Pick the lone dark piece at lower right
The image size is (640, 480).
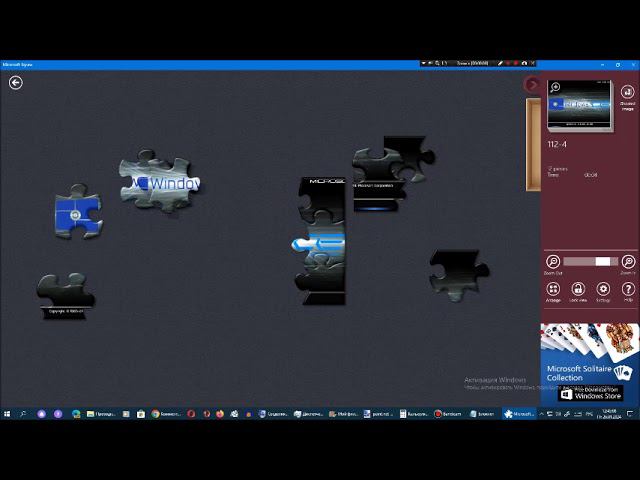(459, 275)
